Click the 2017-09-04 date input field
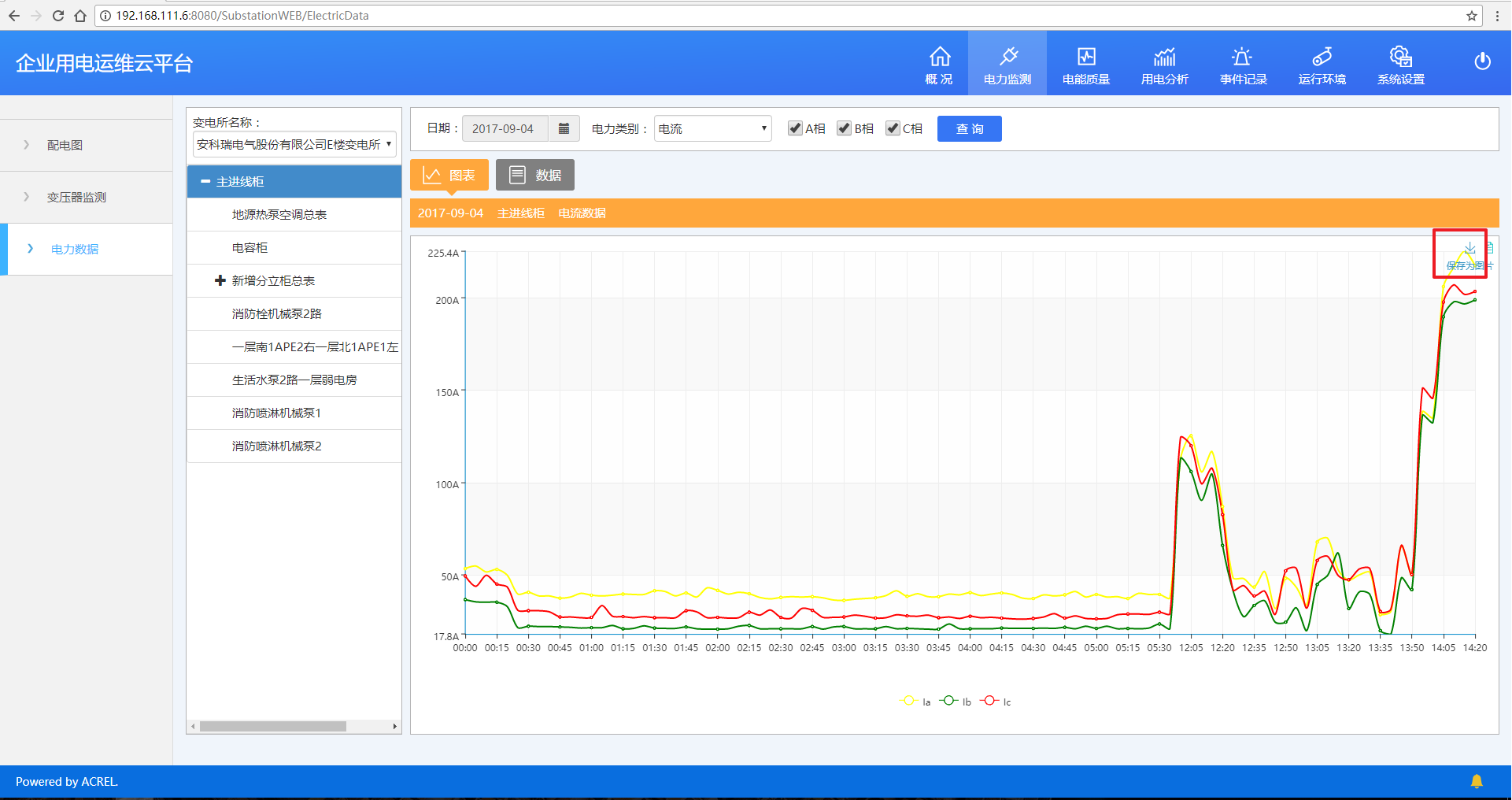 [505, 128]
